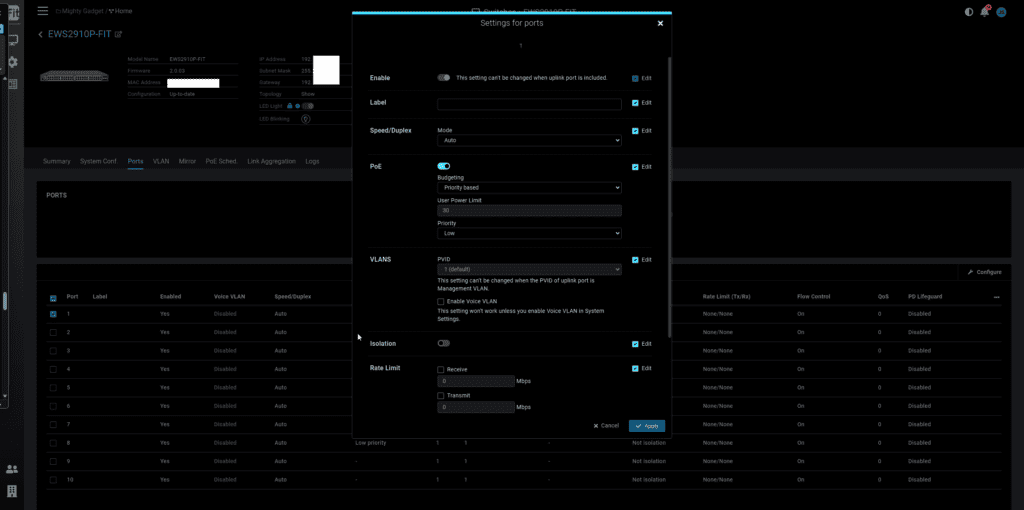Click the LED Blinking locate icon
The width and height of the screenshot is (1024, 510).
pos(307,118)
